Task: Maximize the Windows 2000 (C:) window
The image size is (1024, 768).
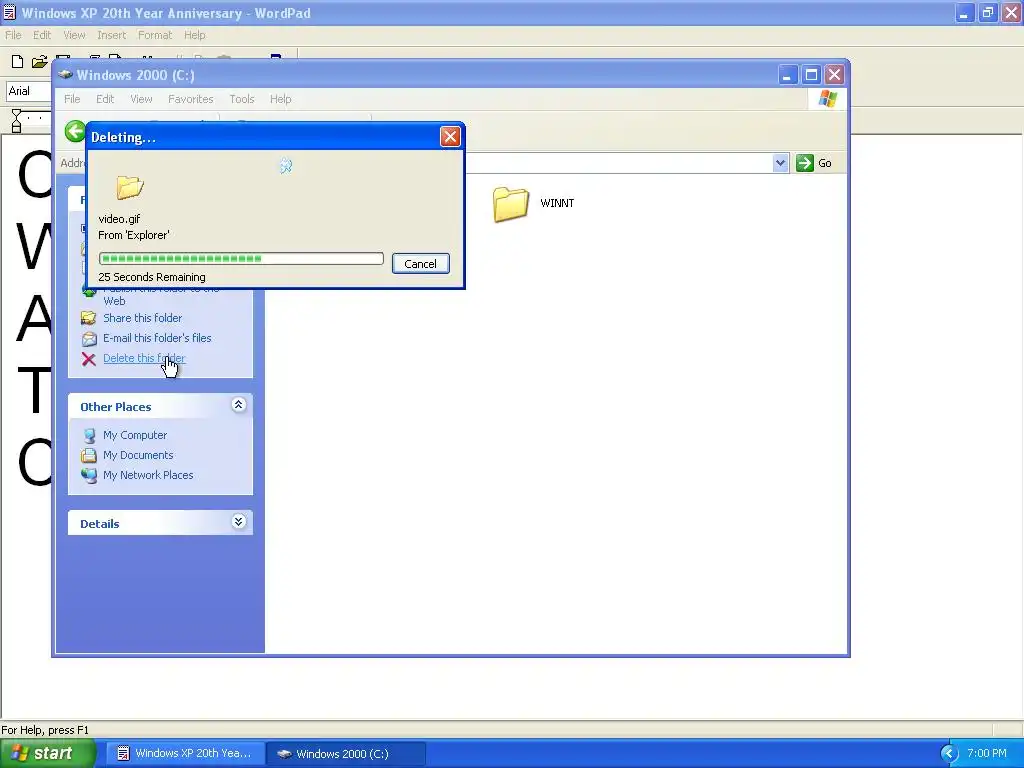Action: pyautogui.click(x=811, y=75)
